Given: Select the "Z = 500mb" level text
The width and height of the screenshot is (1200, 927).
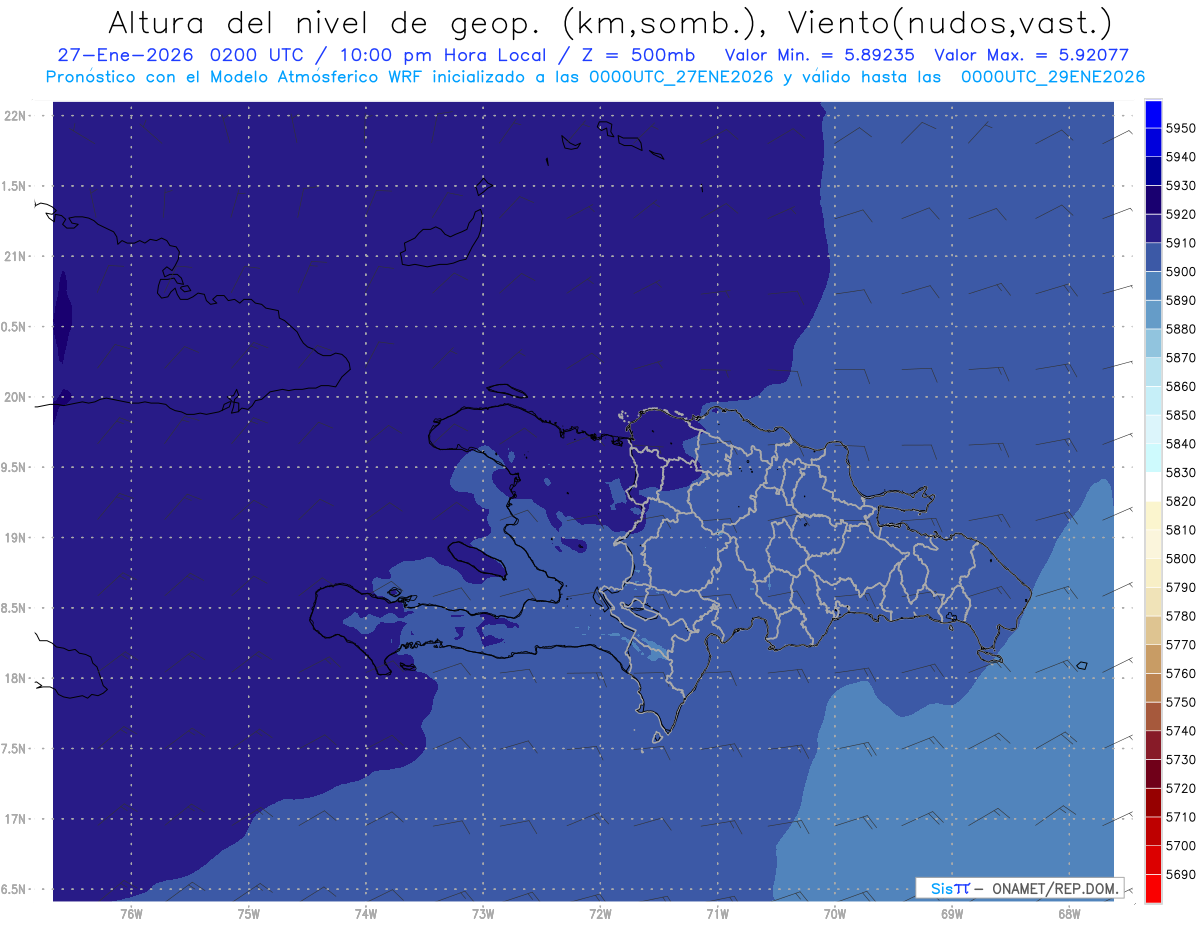Looking at the screenshot, I should pyautogui.click(x=637, y=56).
